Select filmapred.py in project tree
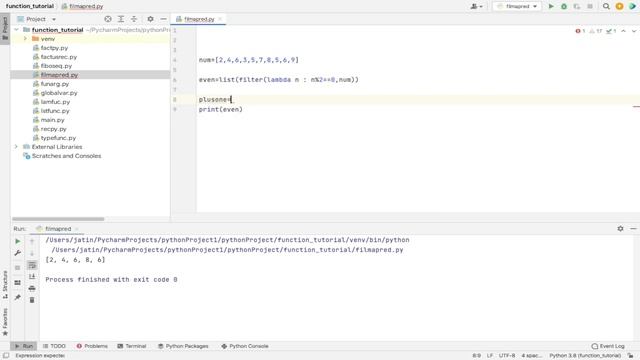 (59, 75)
